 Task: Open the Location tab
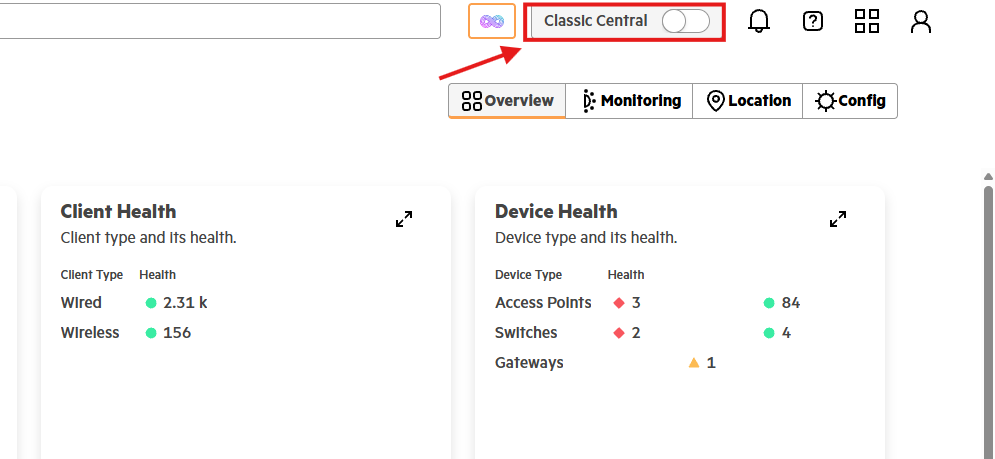(748, 101)
